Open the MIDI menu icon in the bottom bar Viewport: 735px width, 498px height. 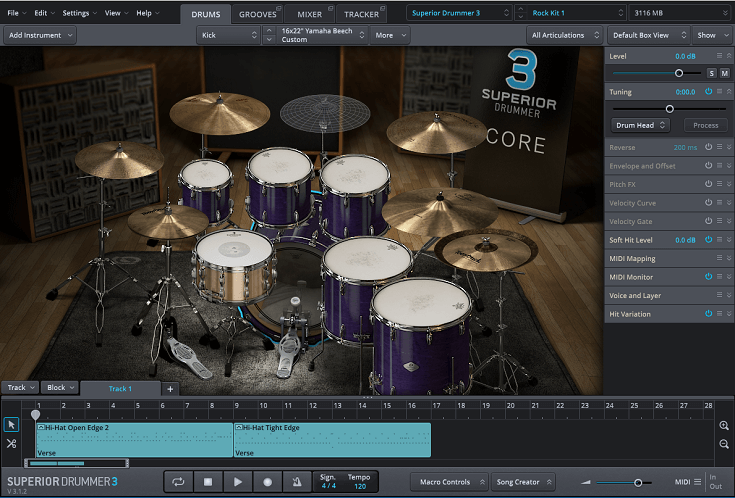coord(698,482)
